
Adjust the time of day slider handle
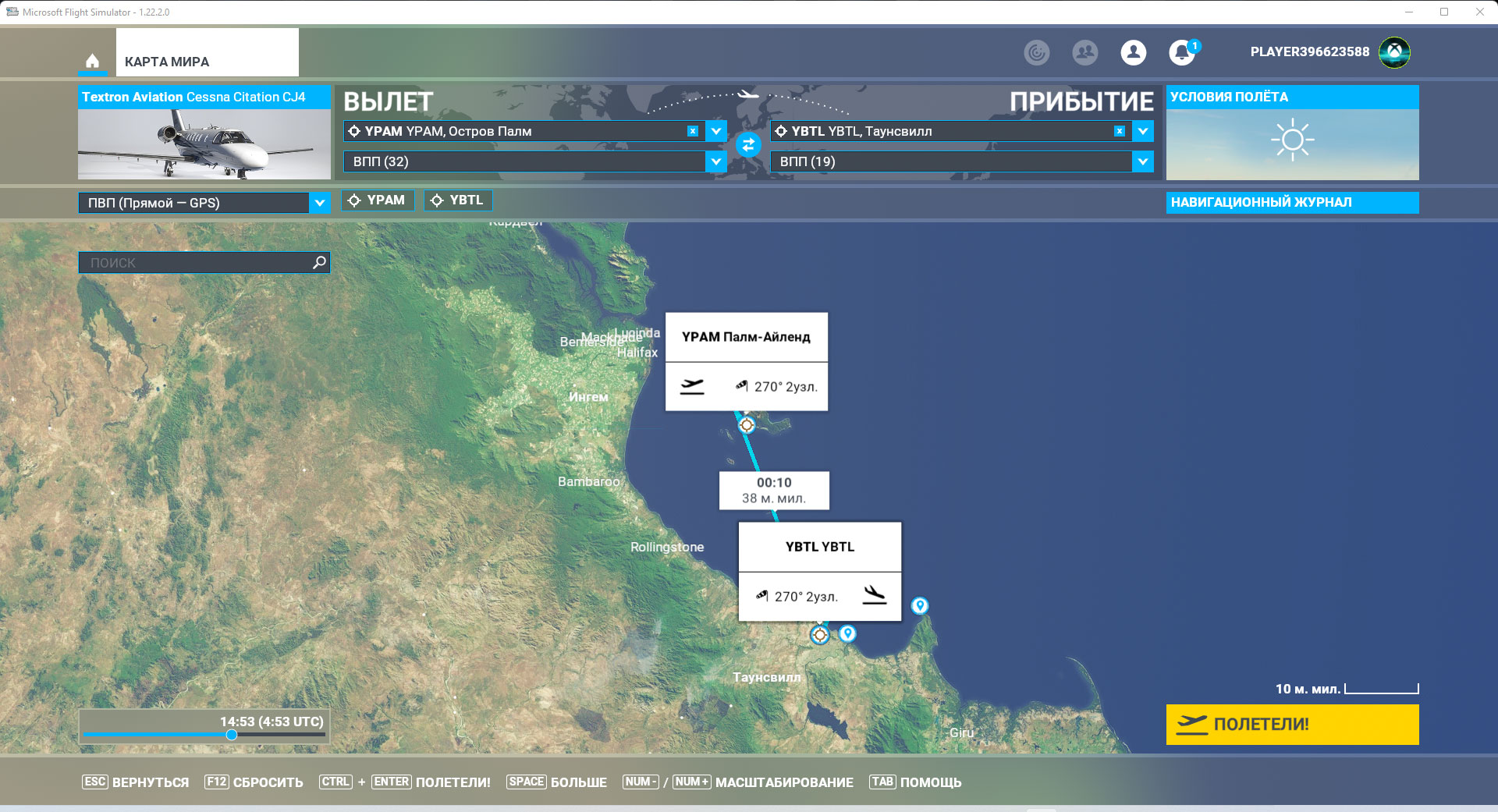231,735
